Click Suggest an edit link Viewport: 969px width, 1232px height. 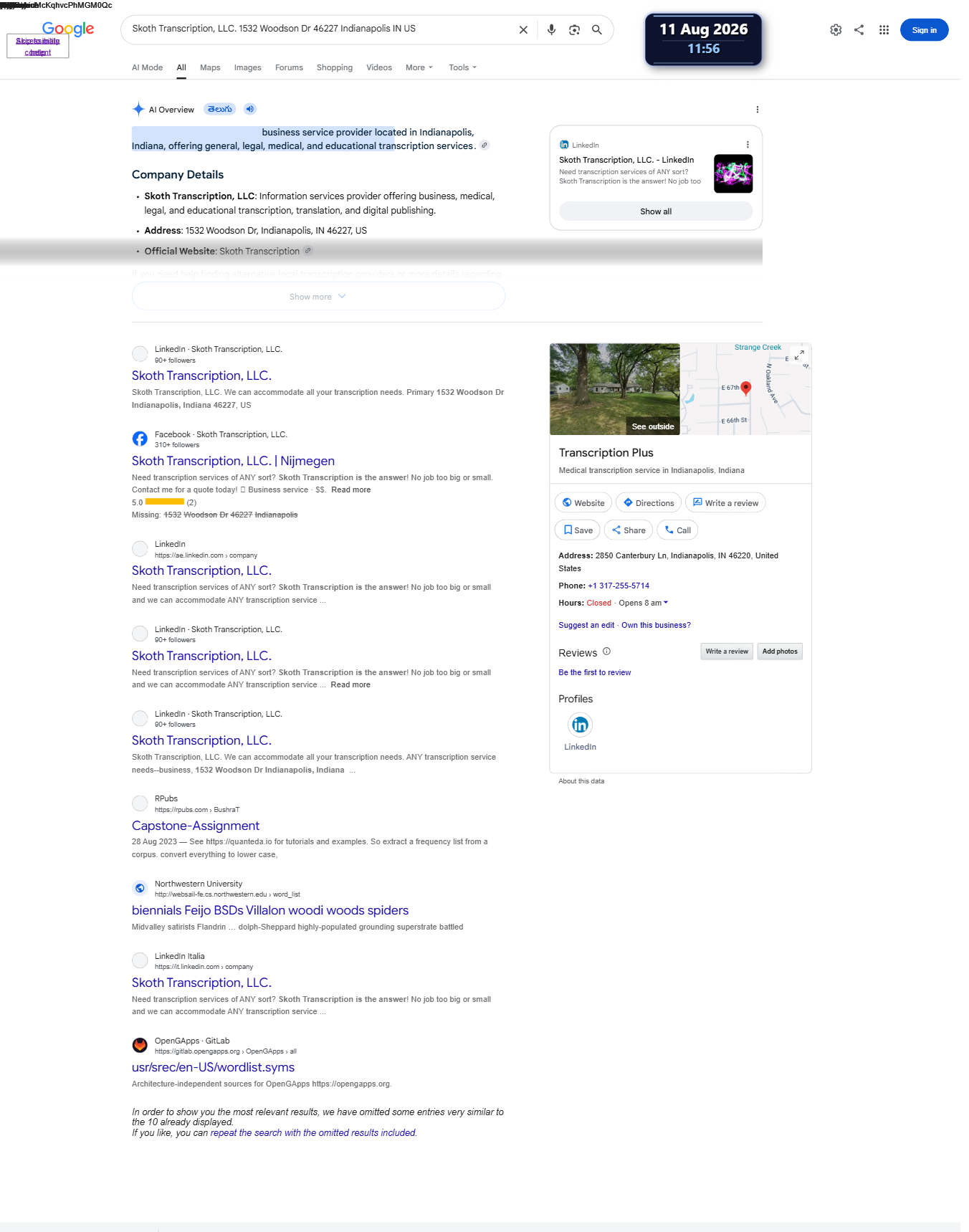tap(586, 625)
